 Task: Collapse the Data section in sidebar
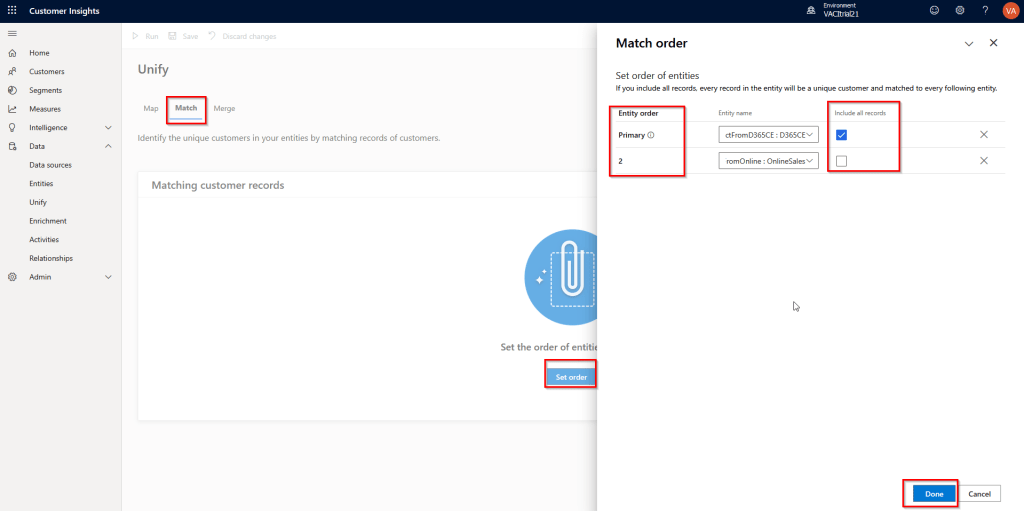(x=108, y=146)
